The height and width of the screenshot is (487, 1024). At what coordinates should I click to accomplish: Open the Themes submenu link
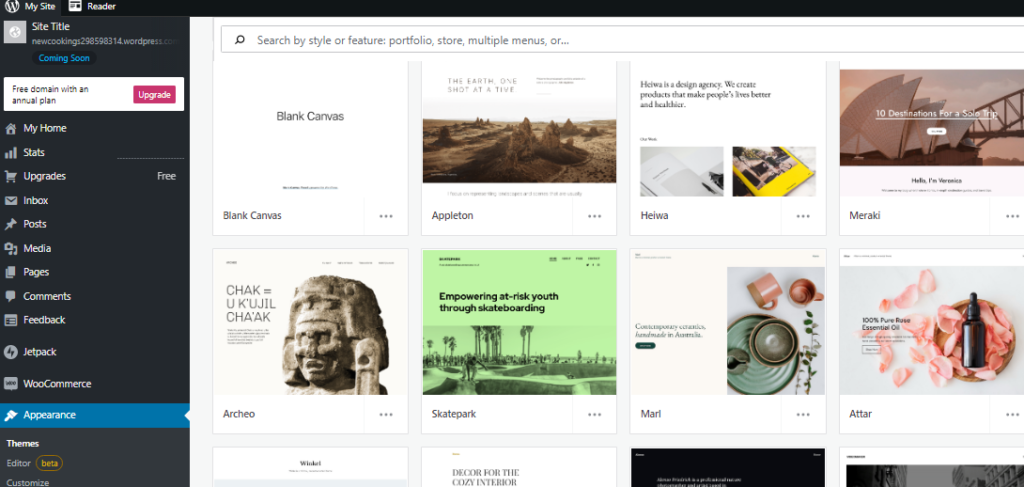[23, 443]
